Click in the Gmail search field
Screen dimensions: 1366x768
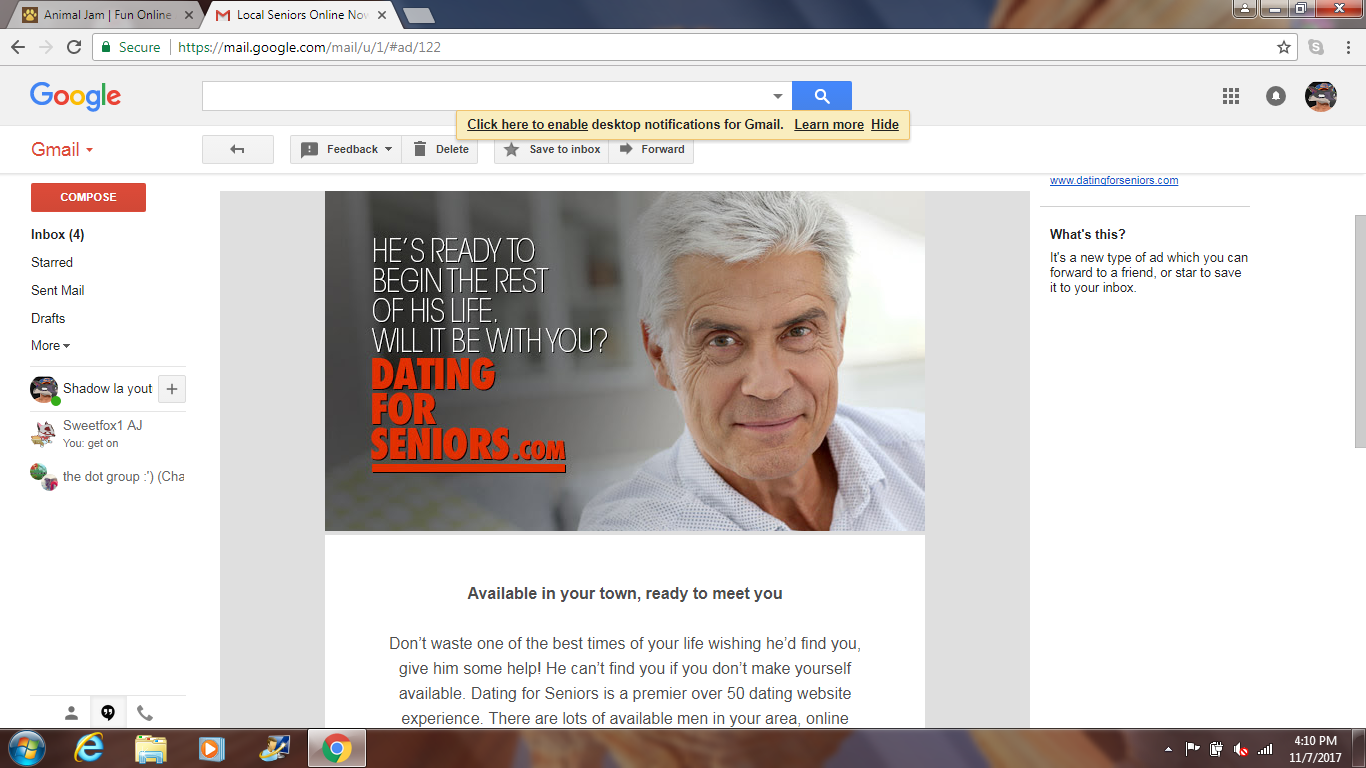pyautogui.click(x=485, y=96)
